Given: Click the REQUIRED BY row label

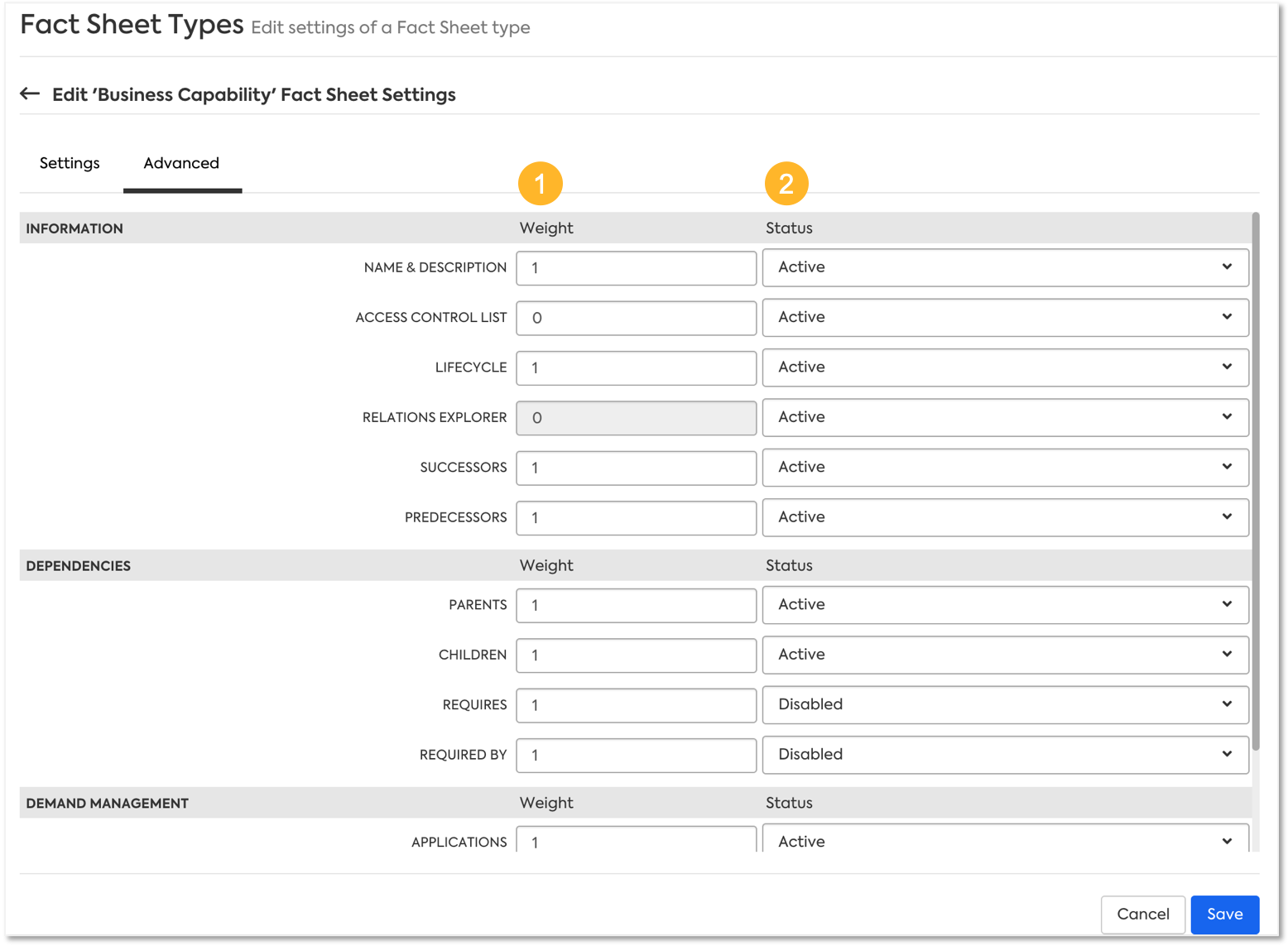Looking at the screenshot, I should [x=463, y=755].
